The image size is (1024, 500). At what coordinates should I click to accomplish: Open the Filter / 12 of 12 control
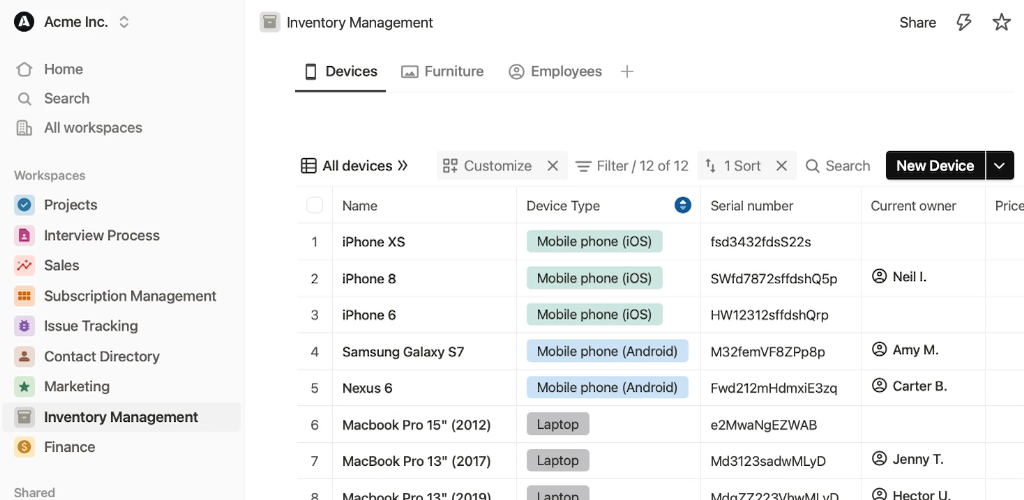coord(632,166)
